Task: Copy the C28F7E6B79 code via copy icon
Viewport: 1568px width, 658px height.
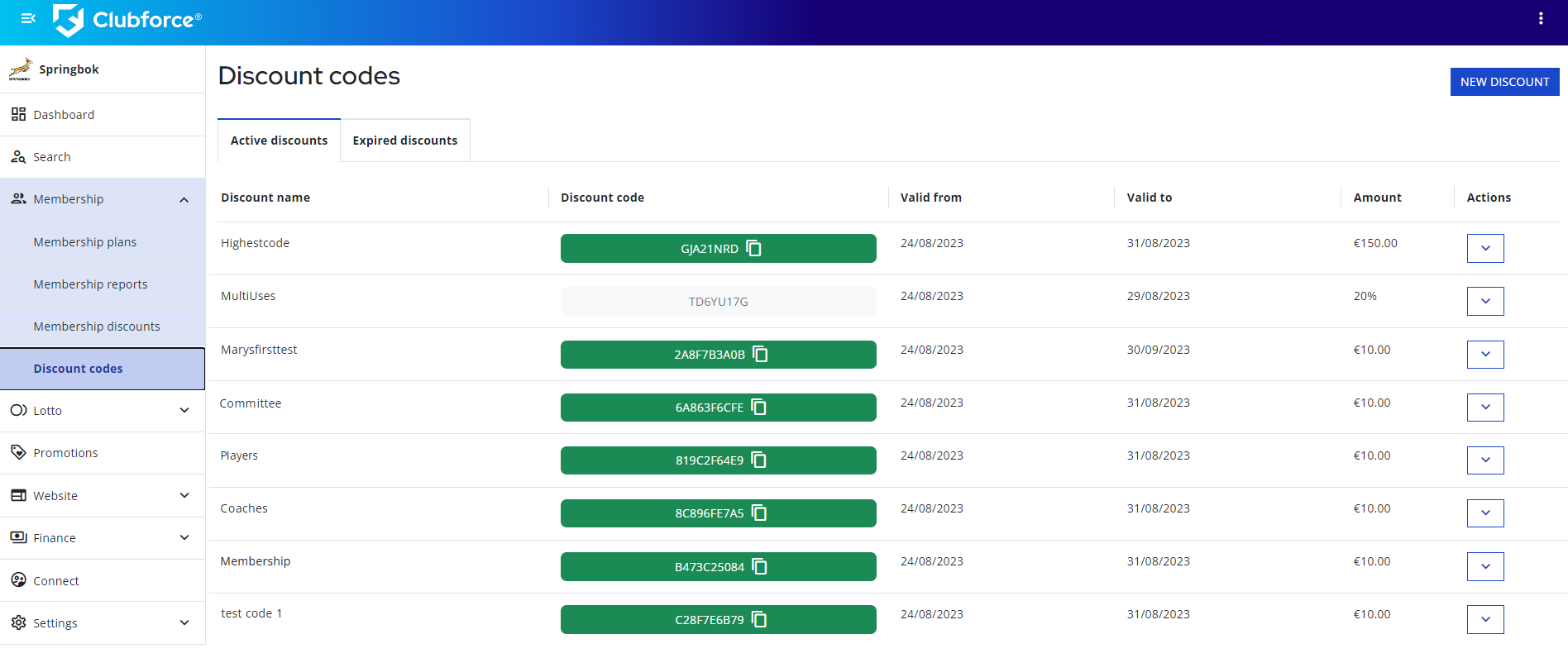Action: pos(759,620)
